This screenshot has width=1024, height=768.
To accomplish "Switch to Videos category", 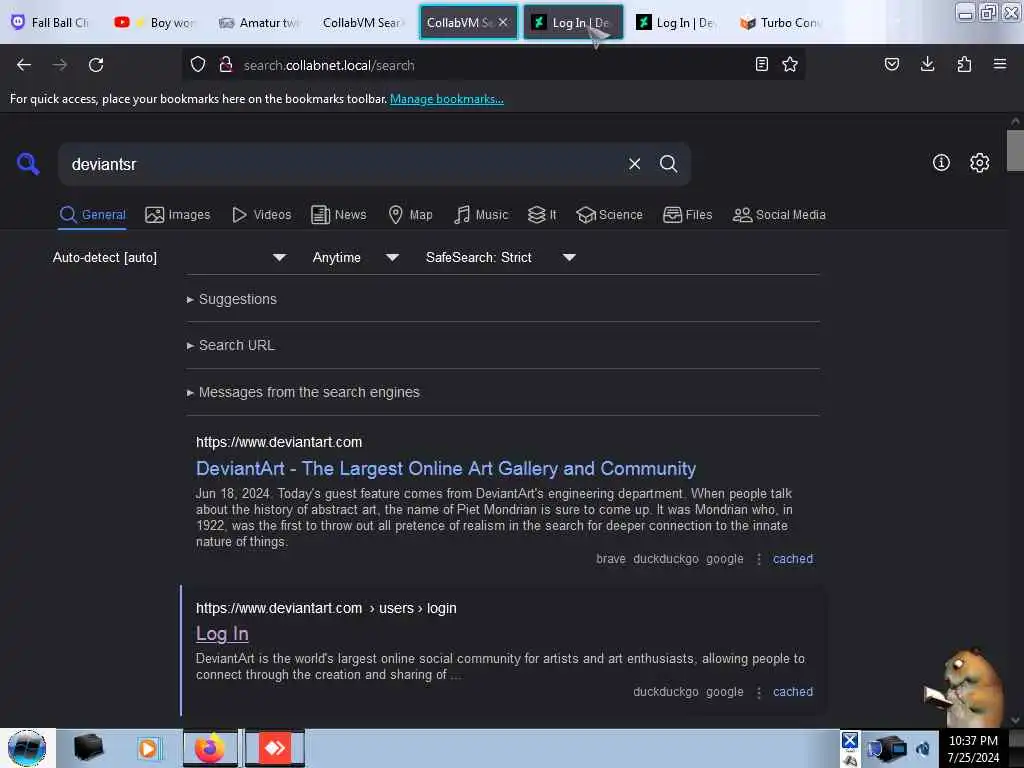I will (x=261, y=215).
